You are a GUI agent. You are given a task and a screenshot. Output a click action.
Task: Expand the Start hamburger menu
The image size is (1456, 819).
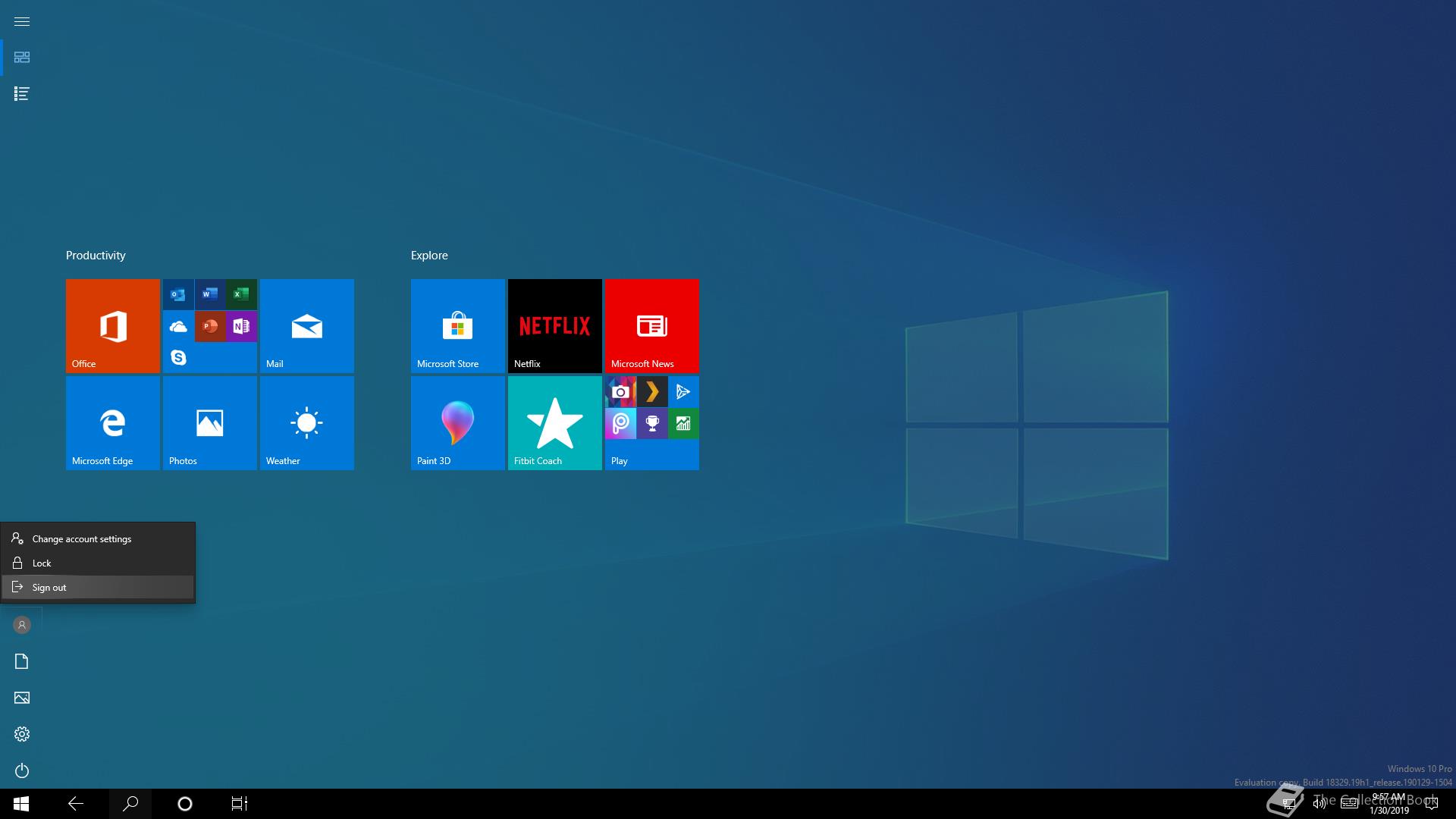[x=22, y=21]
